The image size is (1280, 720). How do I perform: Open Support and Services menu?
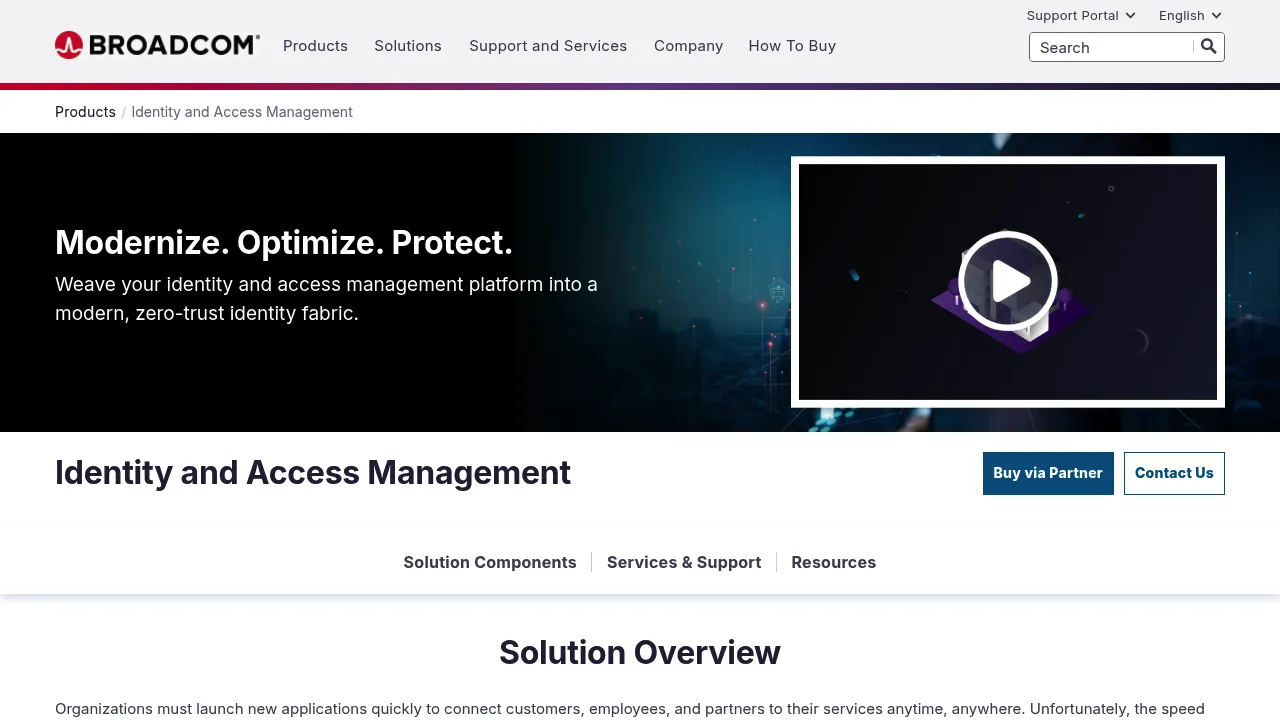(548, 46)
